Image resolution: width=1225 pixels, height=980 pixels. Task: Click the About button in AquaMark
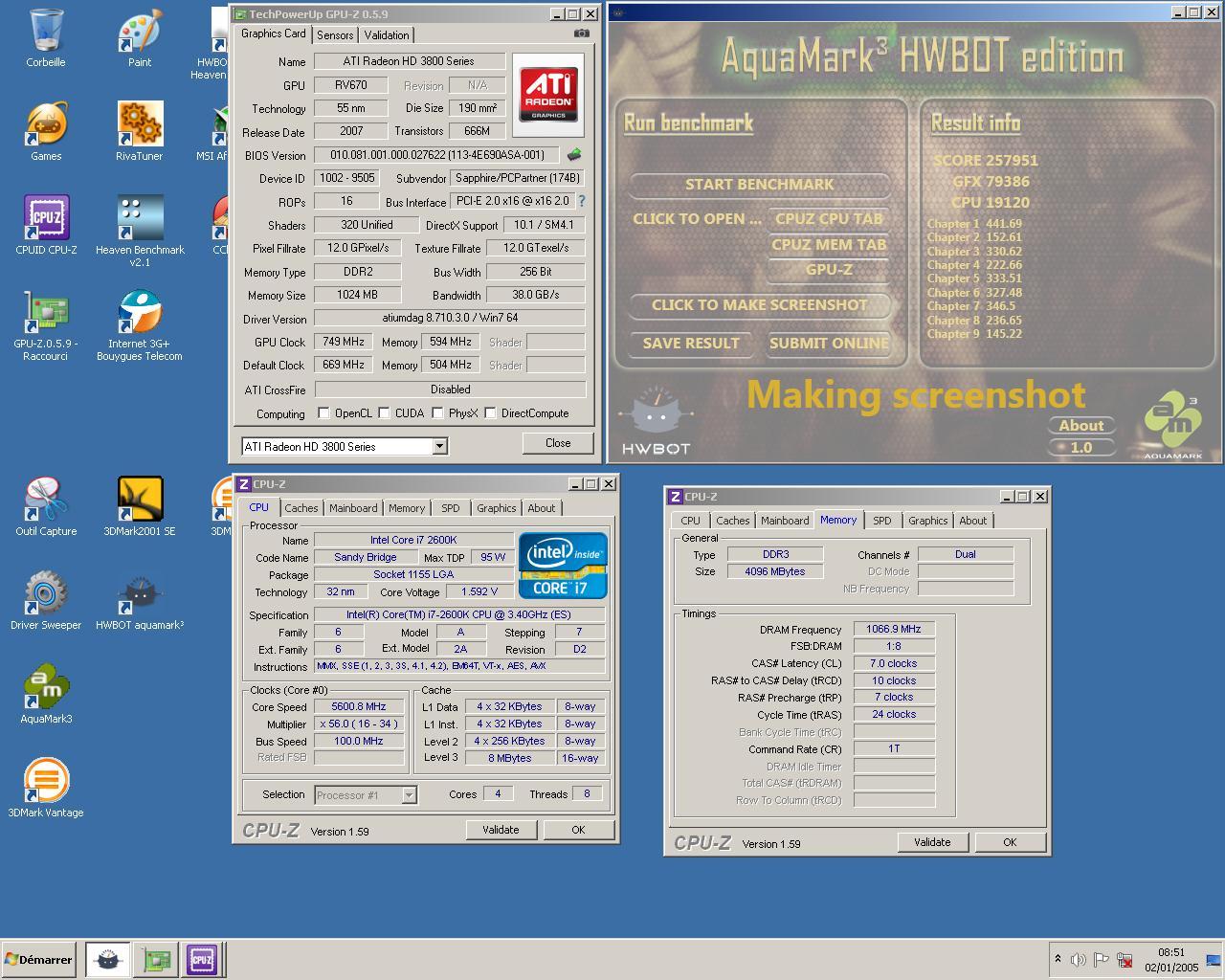1081,425
